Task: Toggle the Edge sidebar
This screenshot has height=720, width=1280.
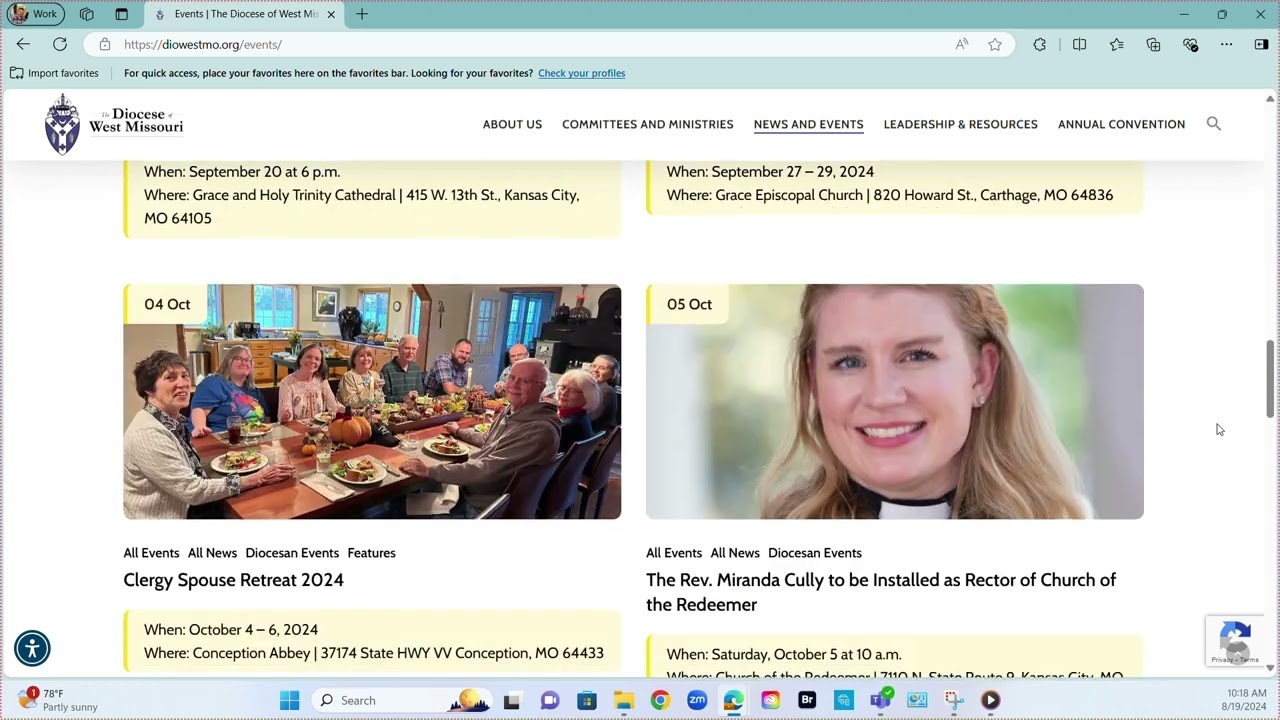Action: 1261,44
